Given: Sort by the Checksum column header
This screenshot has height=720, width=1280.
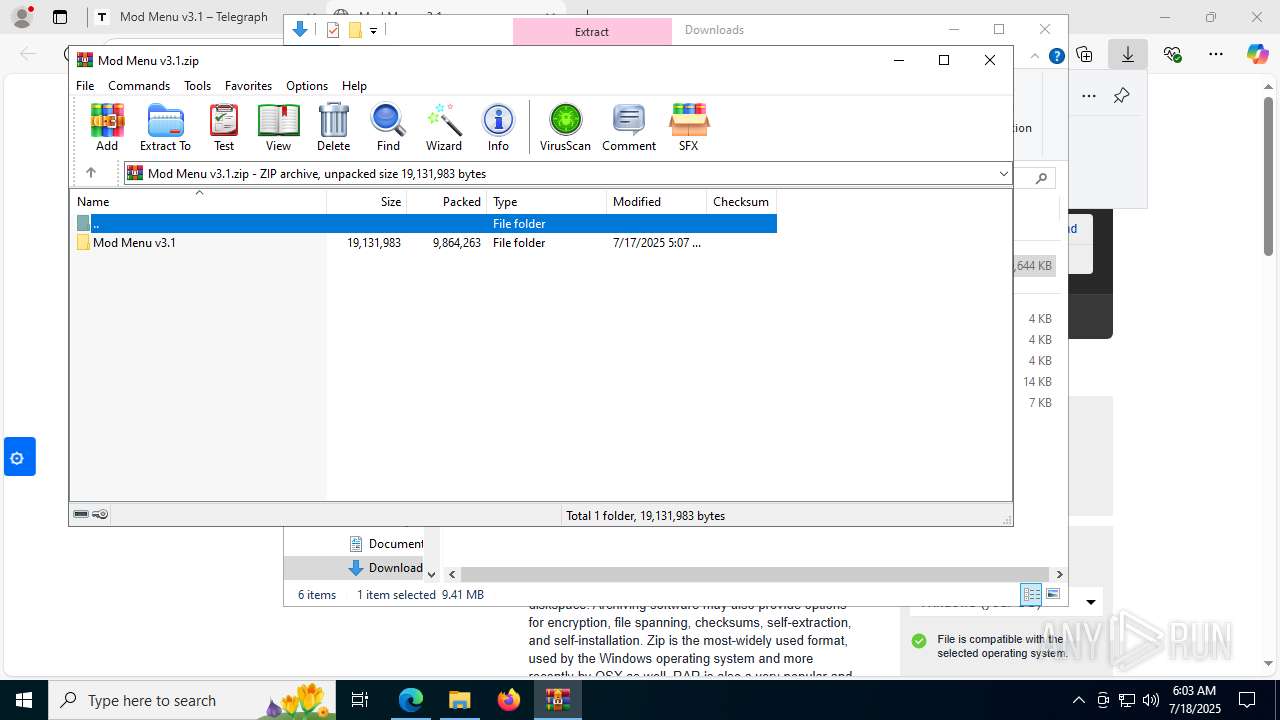Looking at the screenshot, I should 742,201.
